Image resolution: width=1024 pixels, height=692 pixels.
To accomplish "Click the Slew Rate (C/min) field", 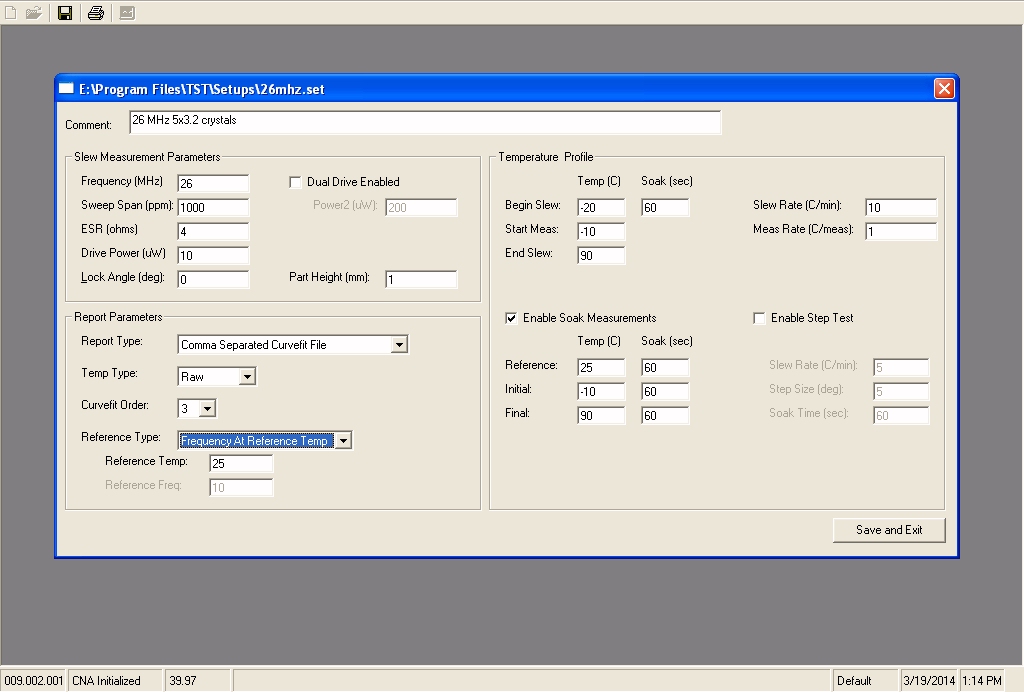I will coord(900,207).
